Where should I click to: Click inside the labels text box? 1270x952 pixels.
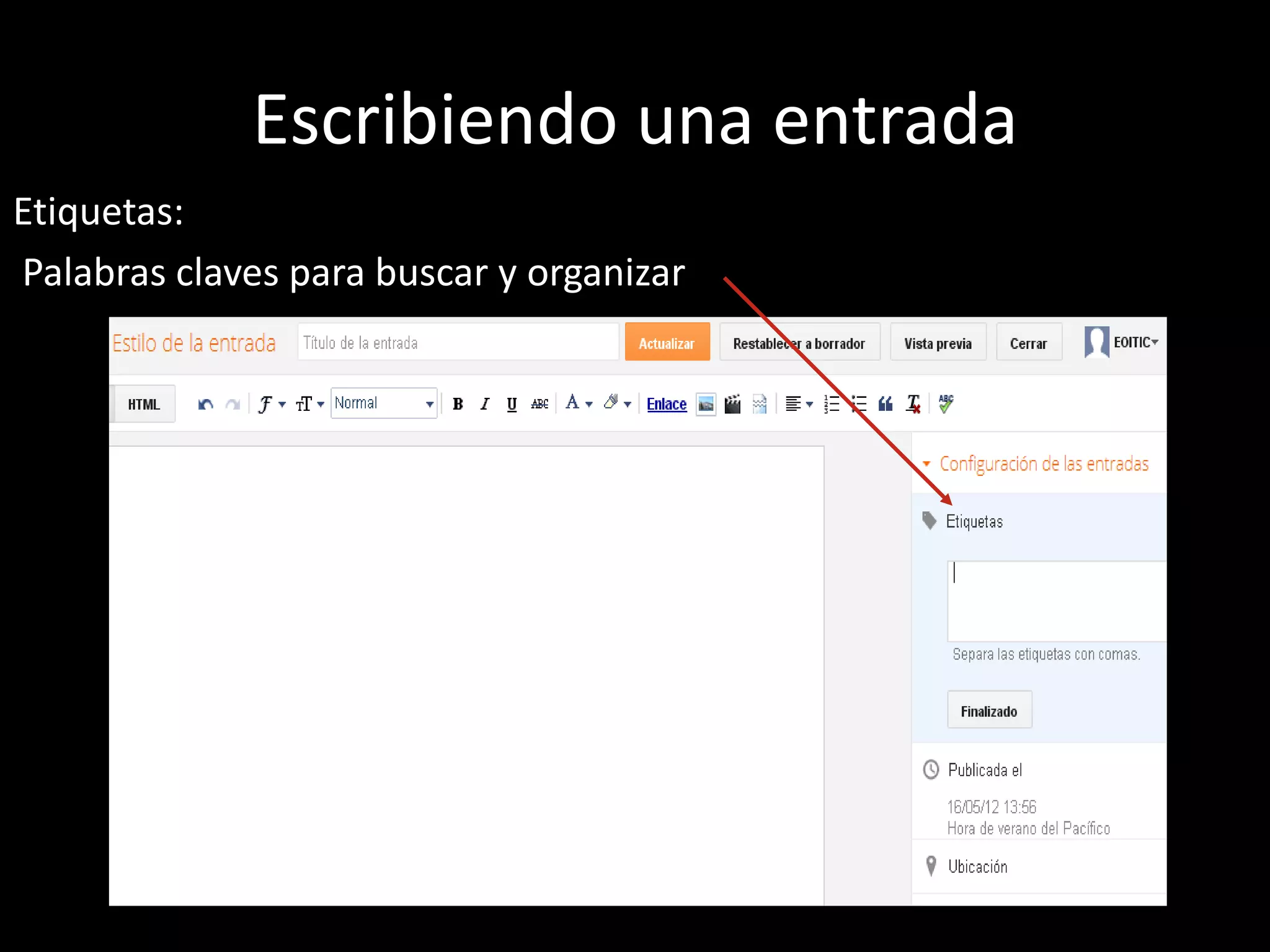(1057, 601)
